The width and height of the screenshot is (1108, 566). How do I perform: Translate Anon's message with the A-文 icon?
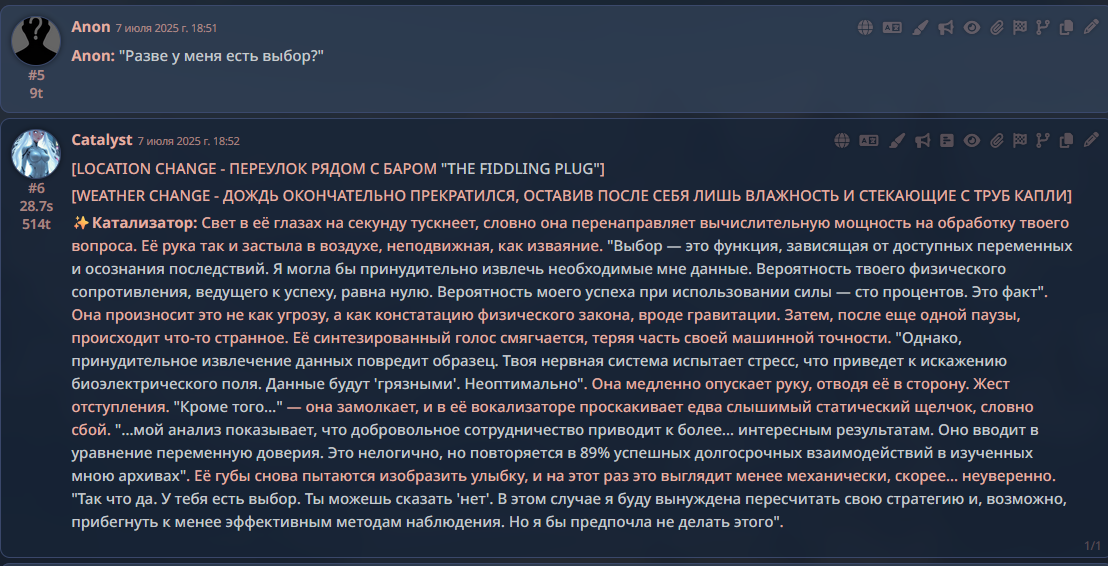(x=891, y=28)
